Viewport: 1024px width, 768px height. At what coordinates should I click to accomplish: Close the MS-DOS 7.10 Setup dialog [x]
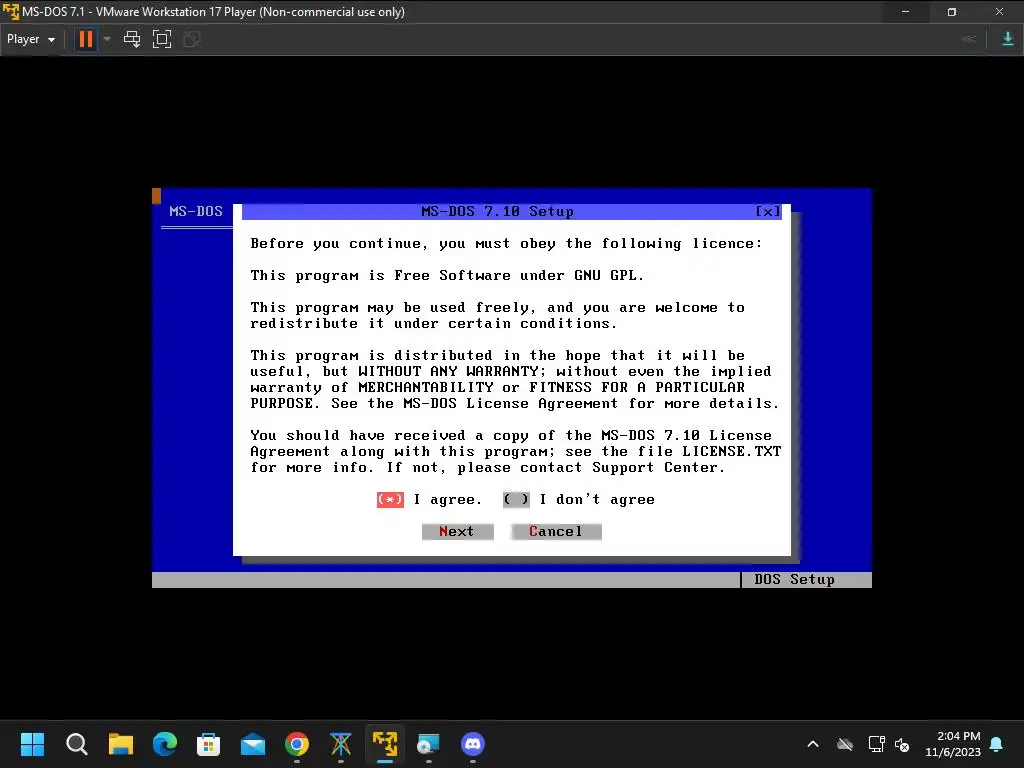[767, 211]
